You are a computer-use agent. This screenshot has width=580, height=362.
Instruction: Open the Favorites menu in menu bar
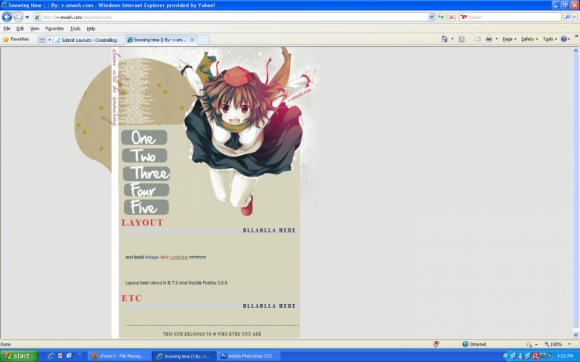point(54,28)
